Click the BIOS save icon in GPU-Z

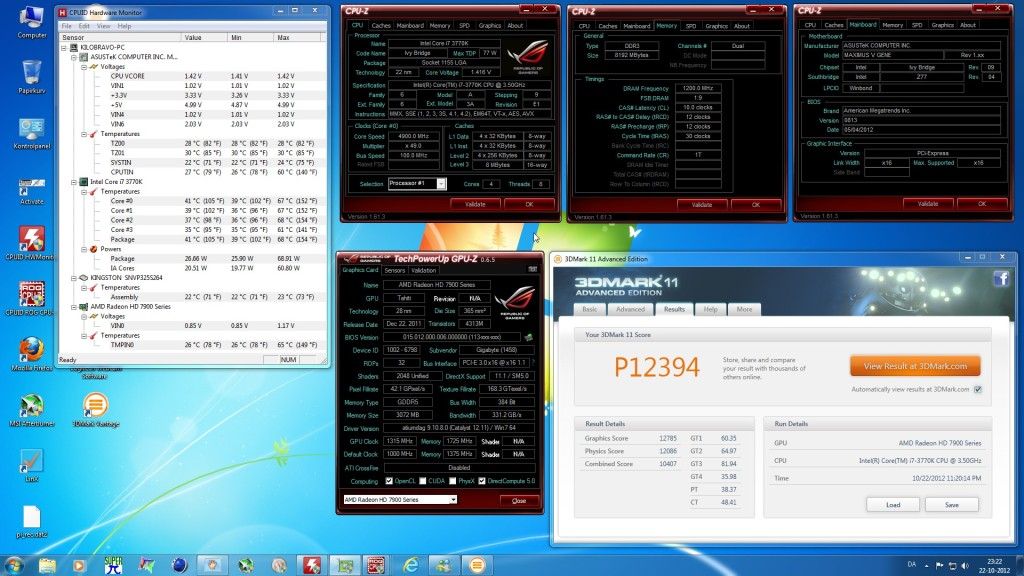click(x=528, y=337)
